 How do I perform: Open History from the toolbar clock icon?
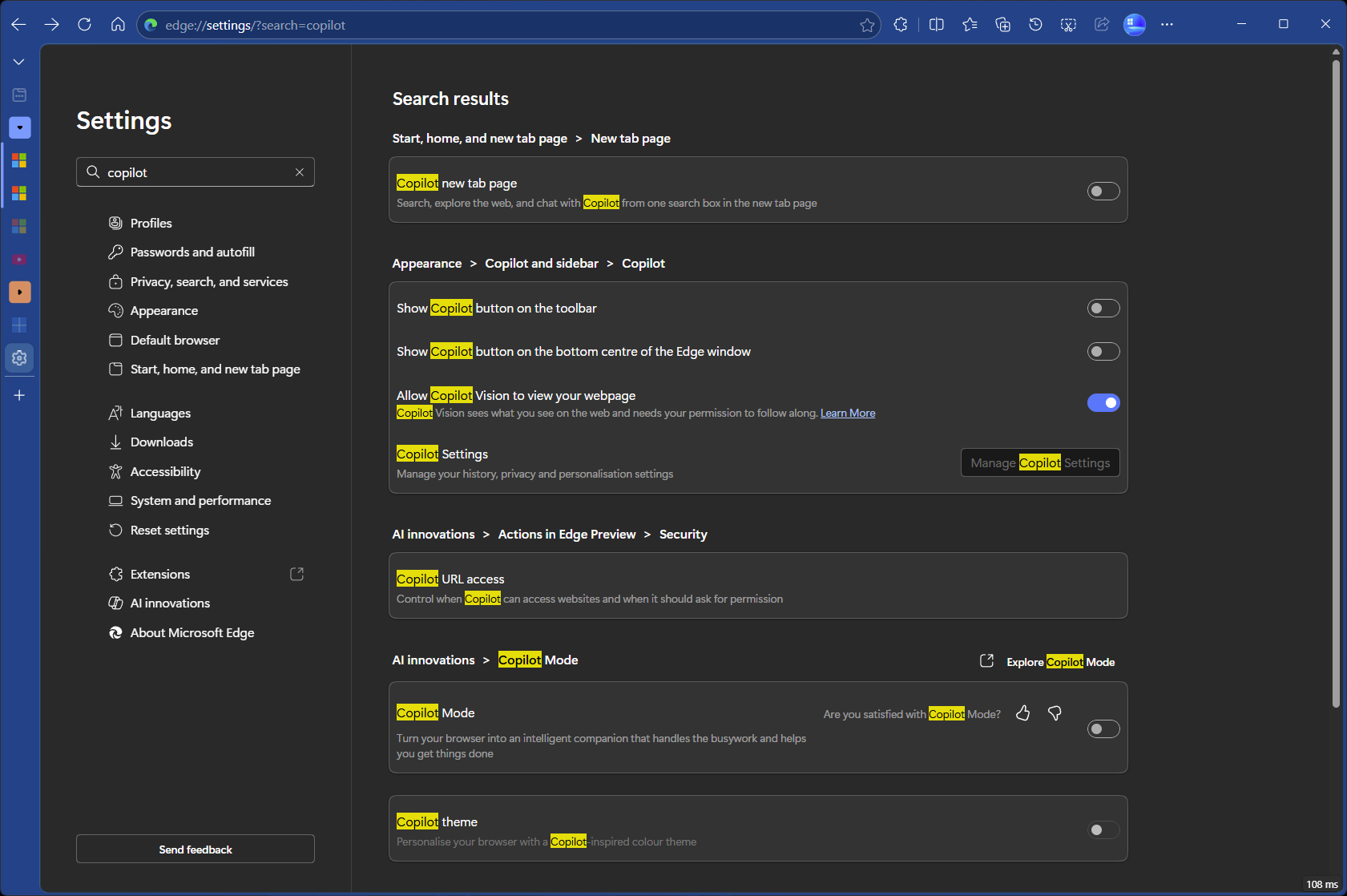pos(1035,25)
